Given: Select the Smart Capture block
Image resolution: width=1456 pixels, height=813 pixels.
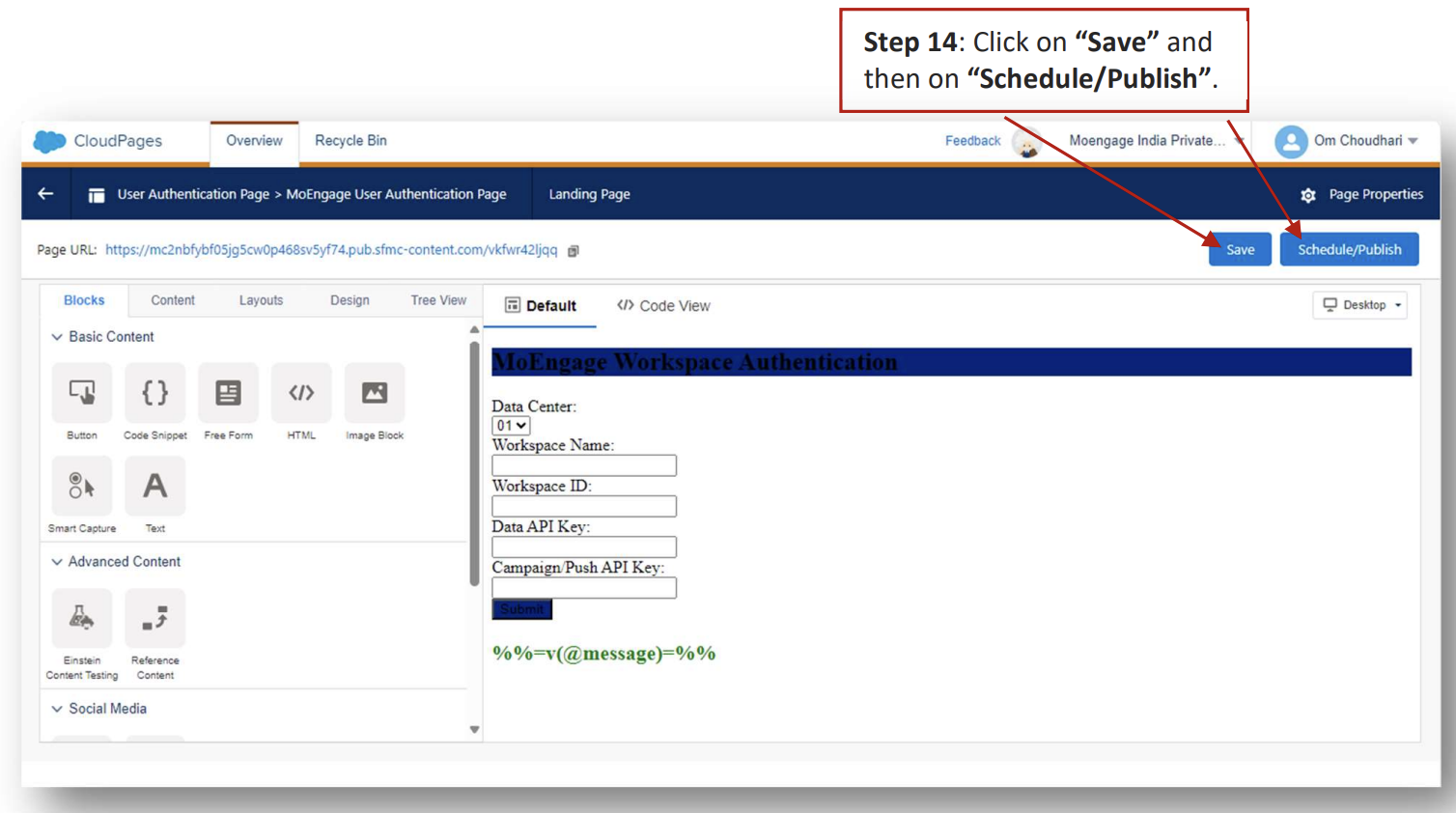Looking at the screenshot, I should [82, 486].
